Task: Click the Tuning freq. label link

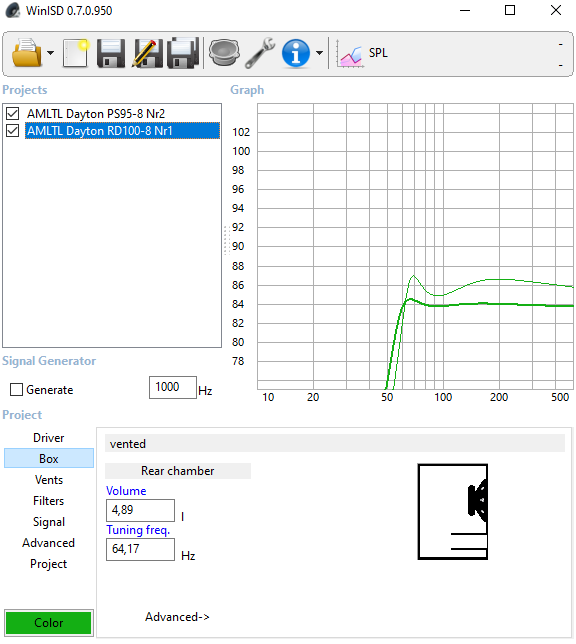Action: coord(138,530)
